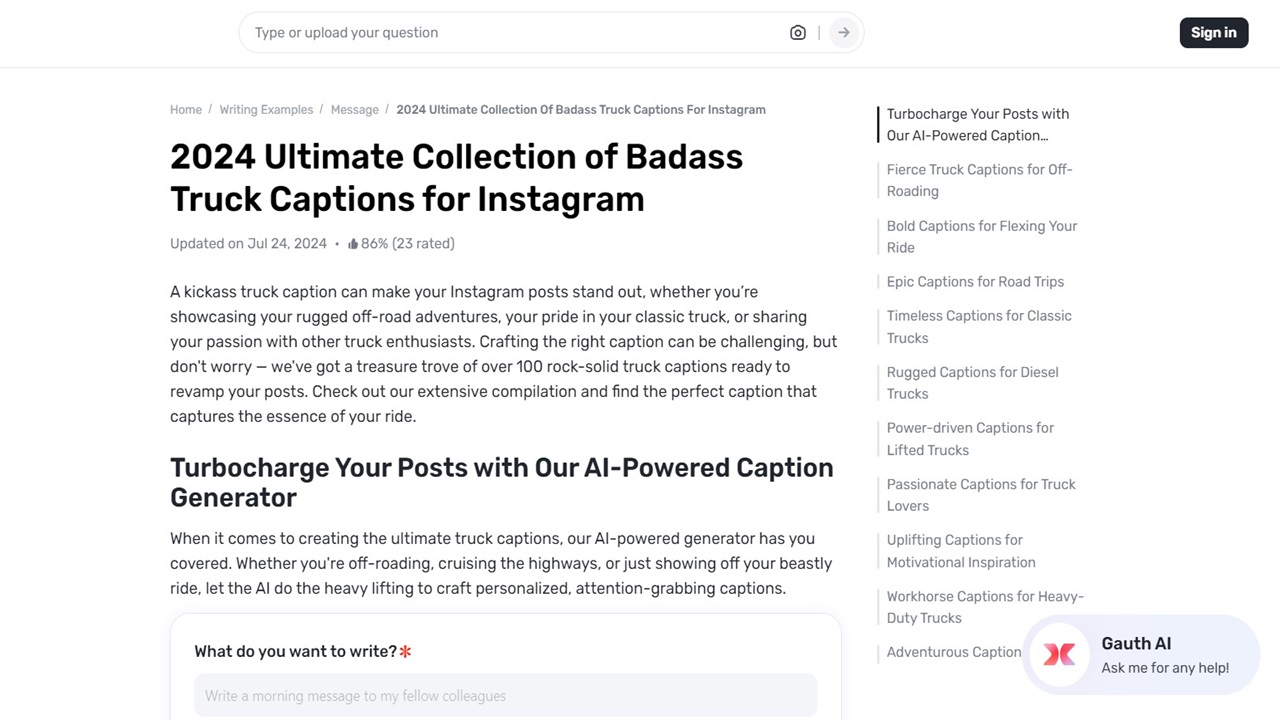
Task: Open Writing Examples from the breadcrumb trail
Action: [266, 109]
